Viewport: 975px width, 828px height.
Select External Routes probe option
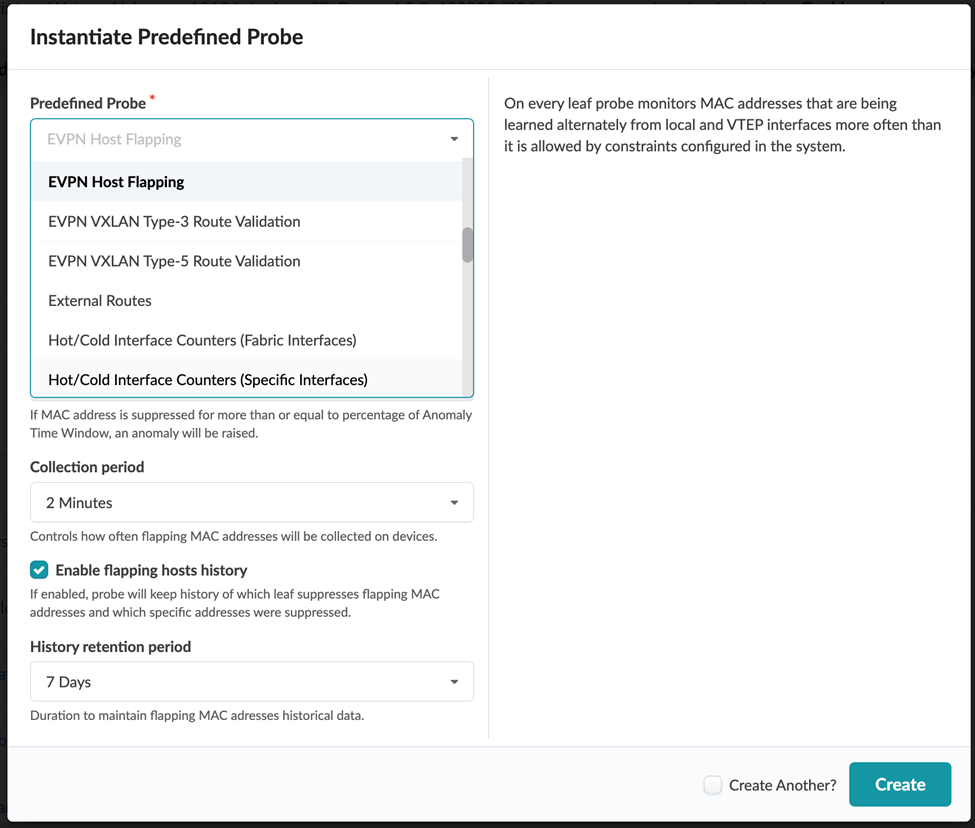(100, 300)
